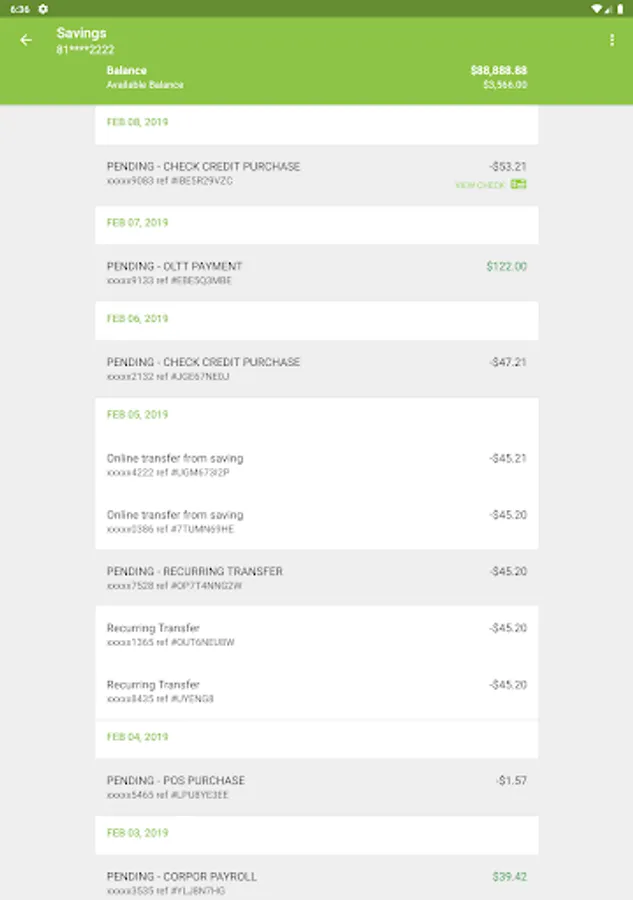Screen dimensions: 633x900
Task: Tap the Savings account title
Action: click(x=81, y=33)
